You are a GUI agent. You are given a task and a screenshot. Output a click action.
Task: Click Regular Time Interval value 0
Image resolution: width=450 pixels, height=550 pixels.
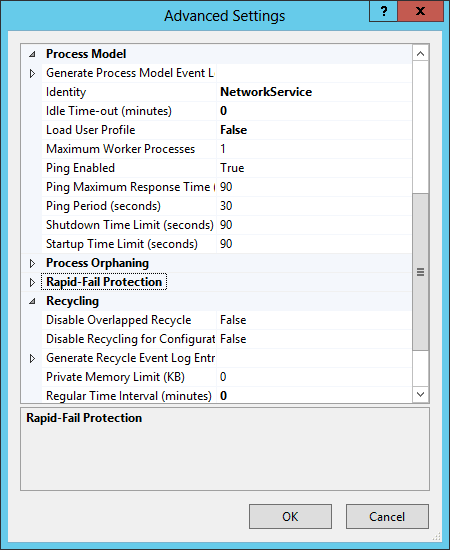tap(223, 396)
